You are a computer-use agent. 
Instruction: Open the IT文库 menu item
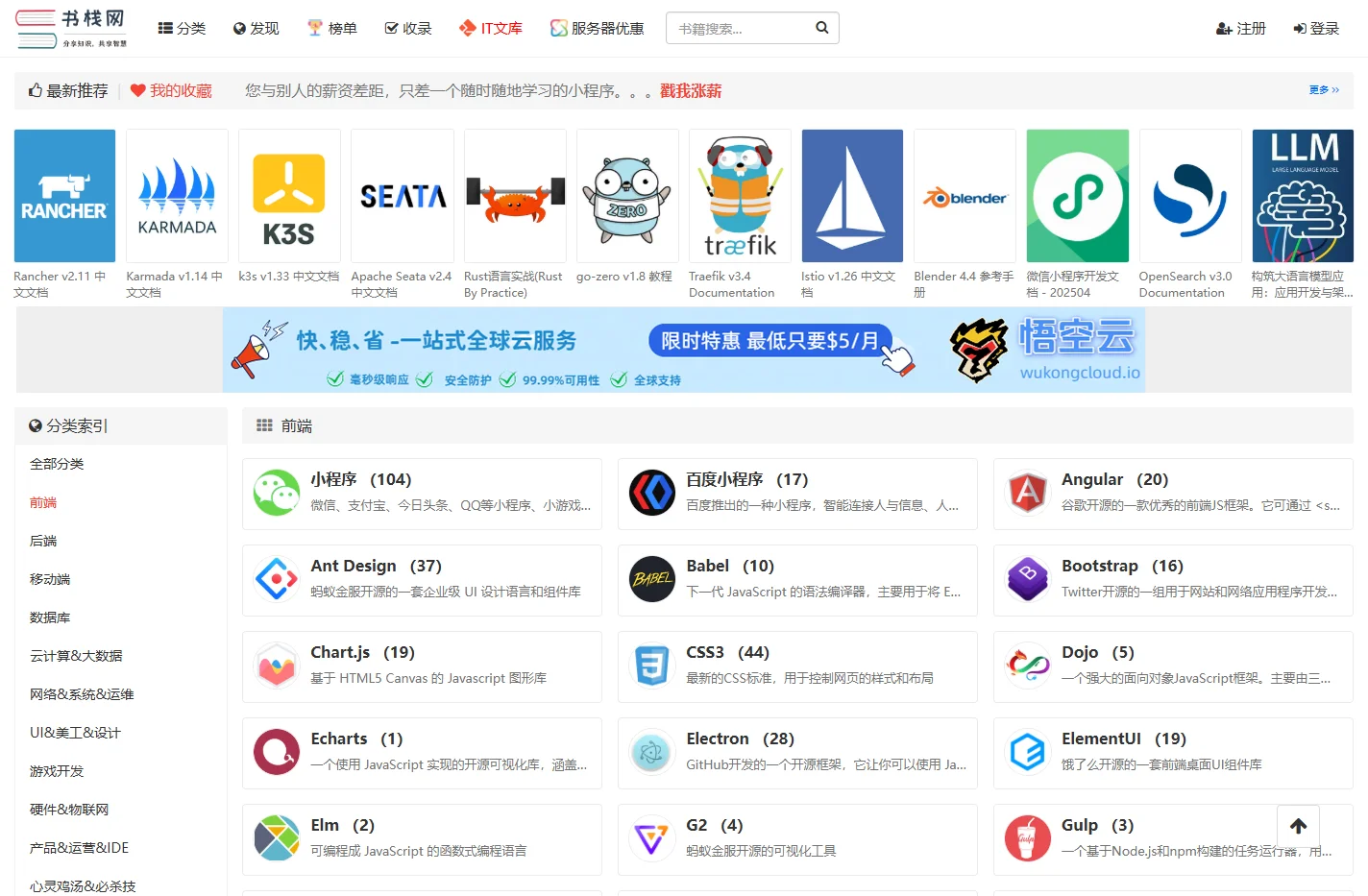click(x=491, y=29)
